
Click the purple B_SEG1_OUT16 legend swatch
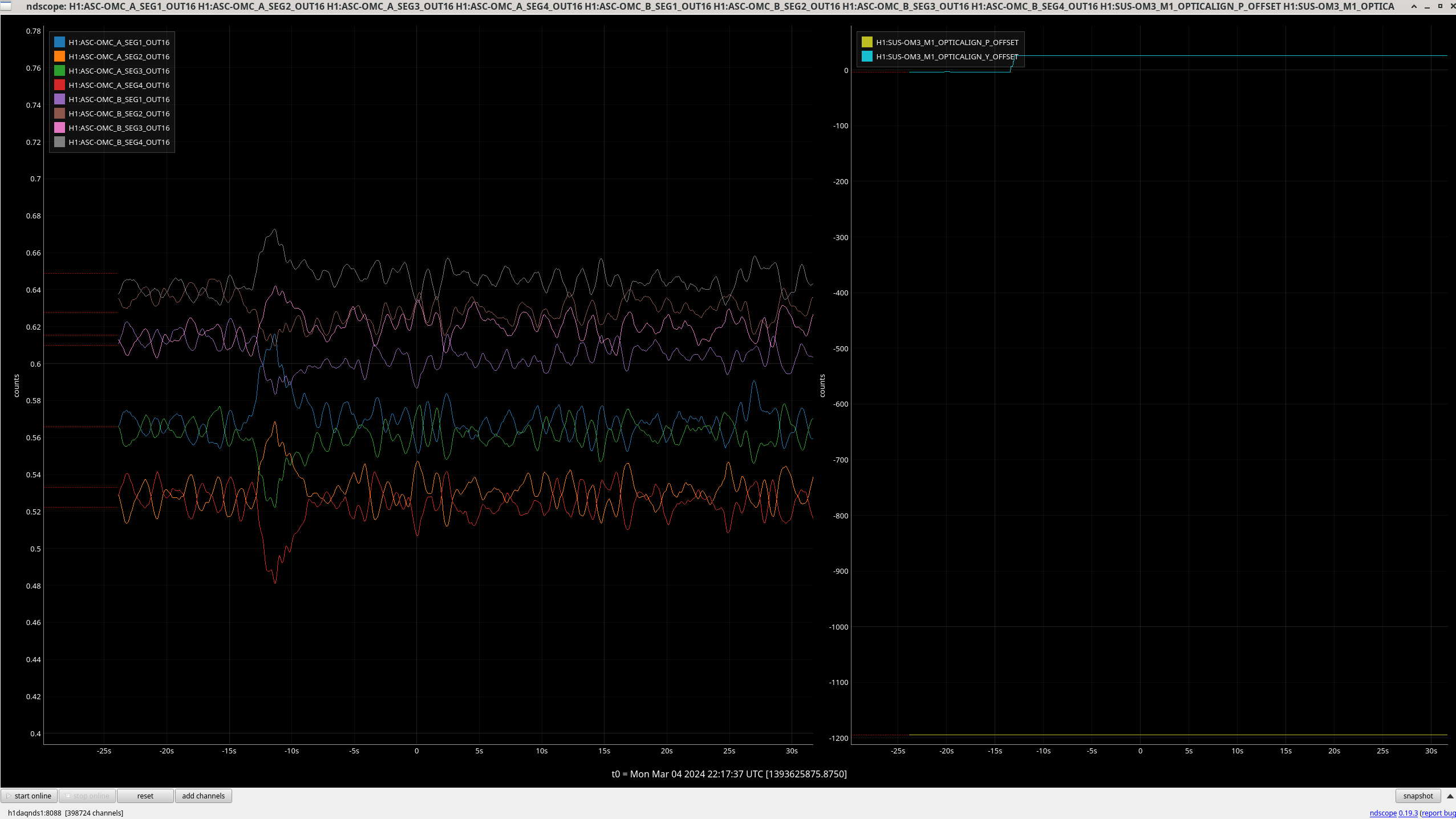click(x=59, y=99)
